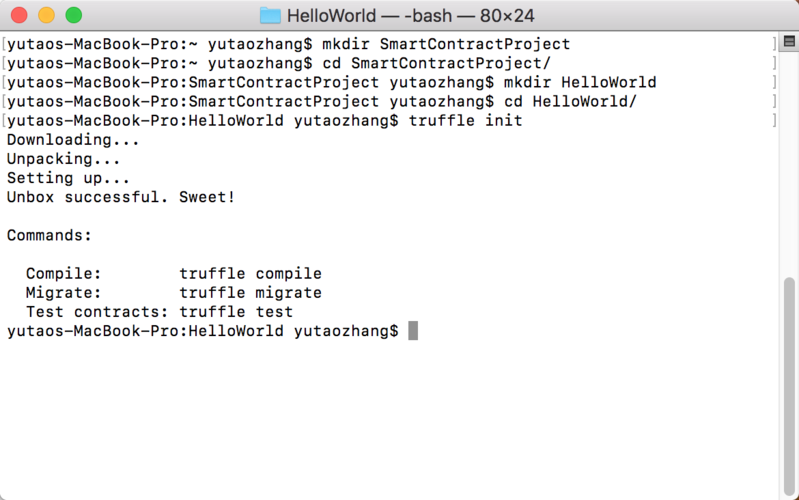Maximize the terminal with the green button
799x500 pixels.
[74, 15]
